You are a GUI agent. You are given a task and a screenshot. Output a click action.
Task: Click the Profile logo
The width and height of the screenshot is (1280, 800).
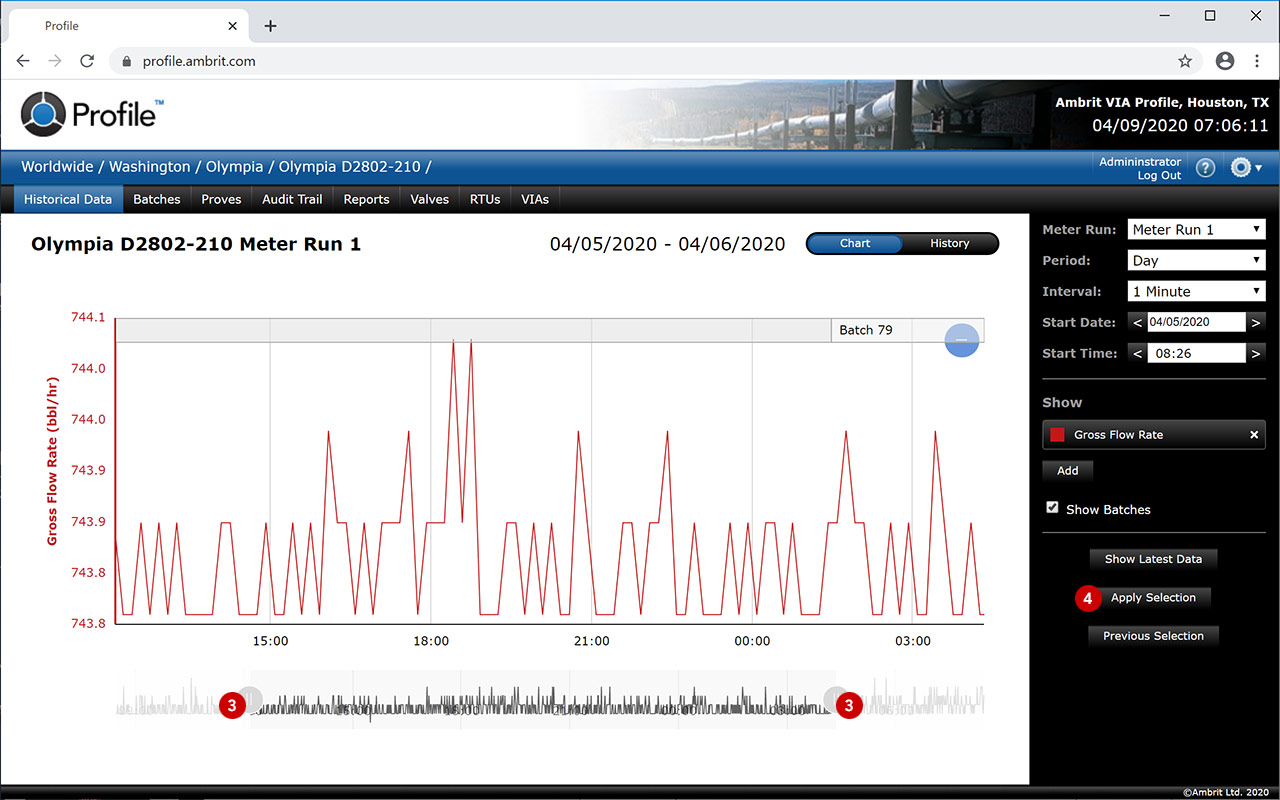[x=92, y=114]
